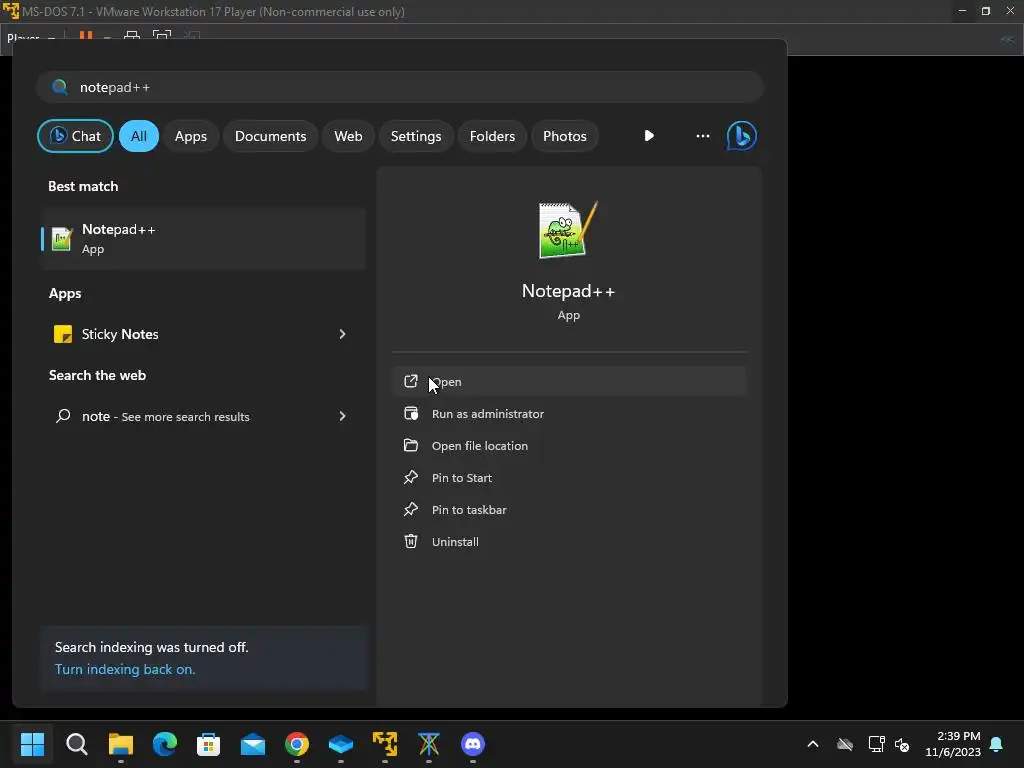This screenshot has width=1024, height=768.
Task: Open File Explorer from the taskbar
Action: pyautogui.click(x=121, y=744)
